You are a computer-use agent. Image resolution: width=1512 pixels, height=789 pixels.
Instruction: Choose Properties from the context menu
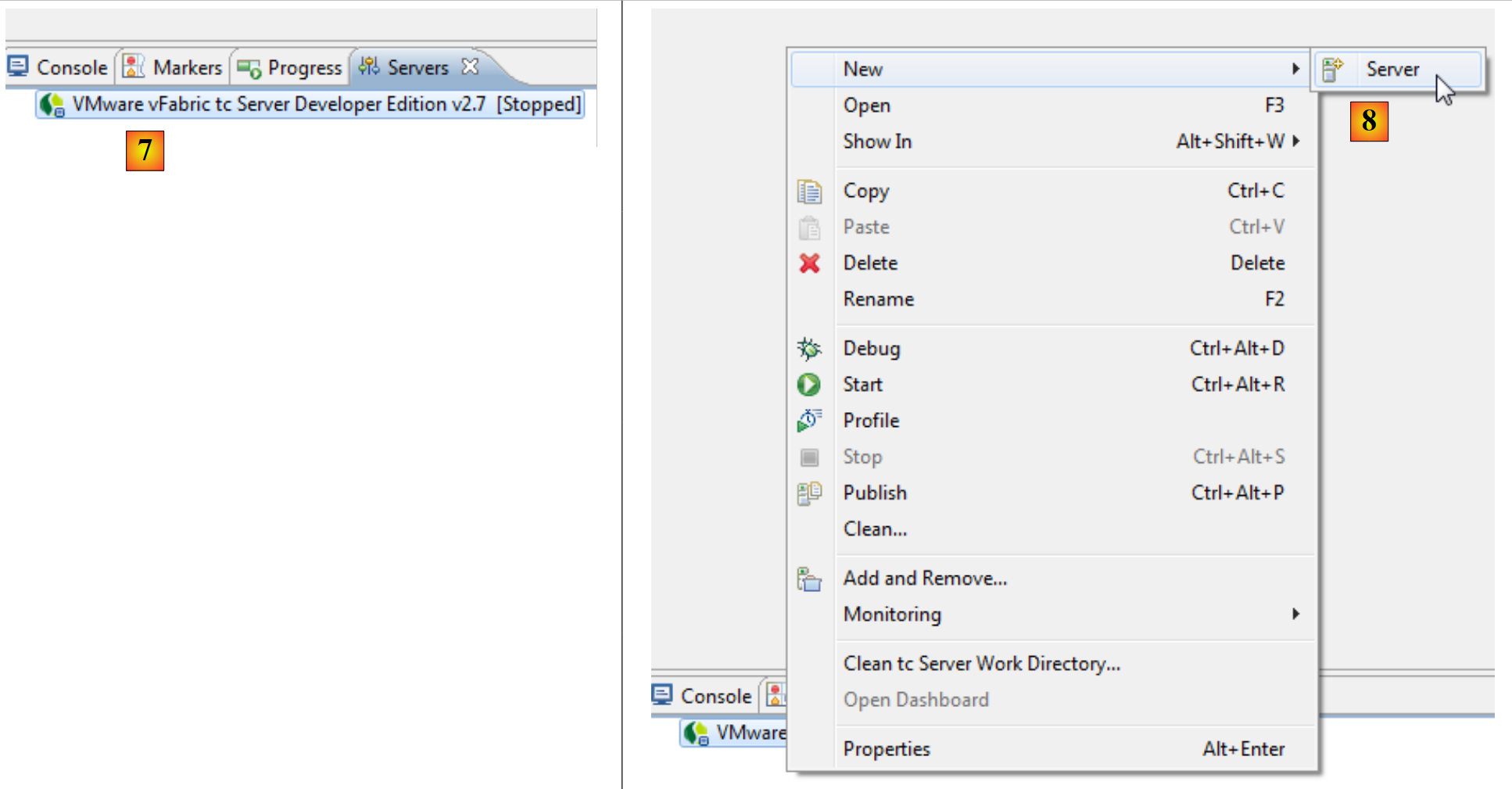[887, 749]
